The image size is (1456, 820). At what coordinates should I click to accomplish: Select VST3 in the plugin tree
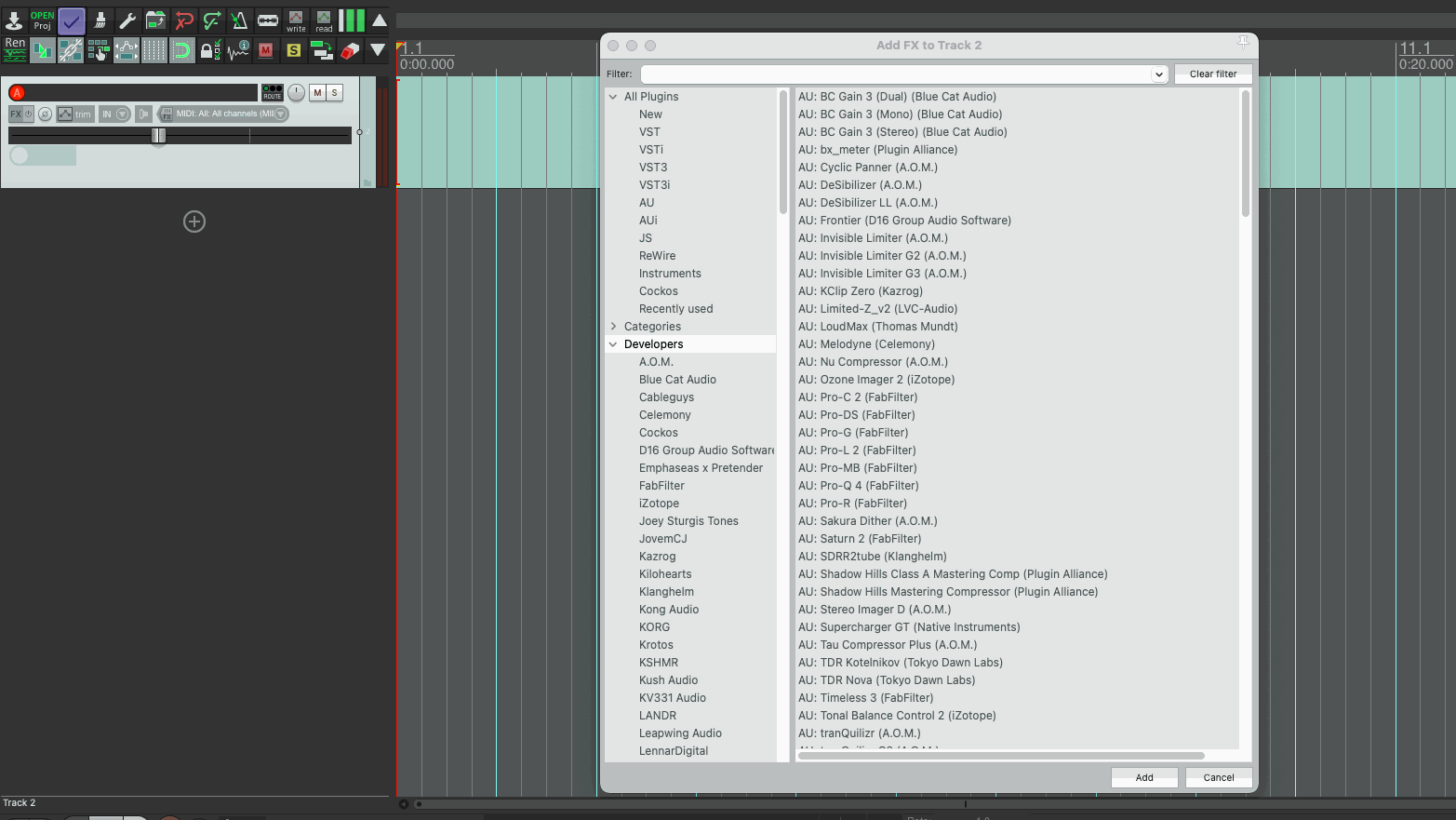click(653, 168)
